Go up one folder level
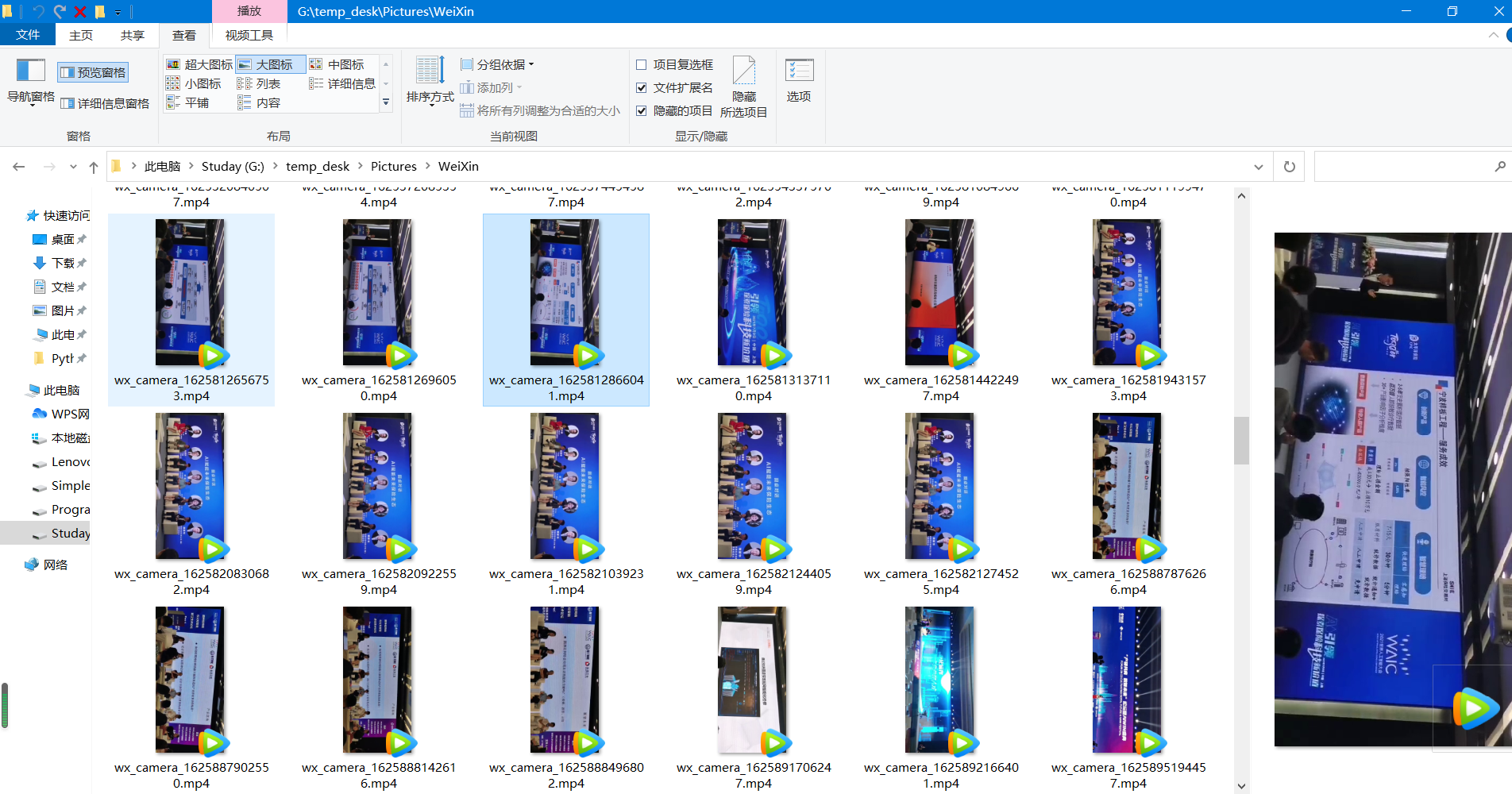1512x794 pixels. (x=94, y=167)
